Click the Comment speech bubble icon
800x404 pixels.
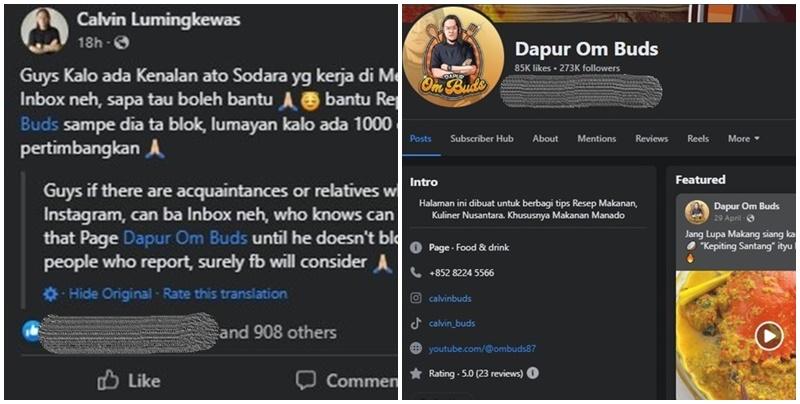pos(305,380)
